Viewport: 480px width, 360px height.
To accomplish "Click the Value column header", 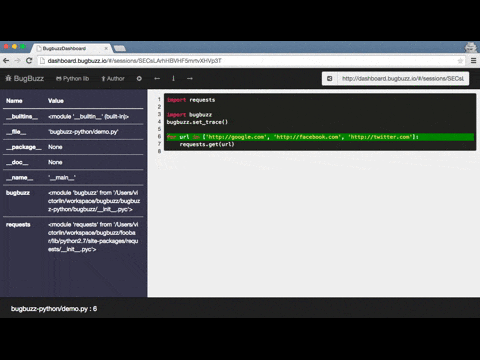I will (x=56, y=101).
